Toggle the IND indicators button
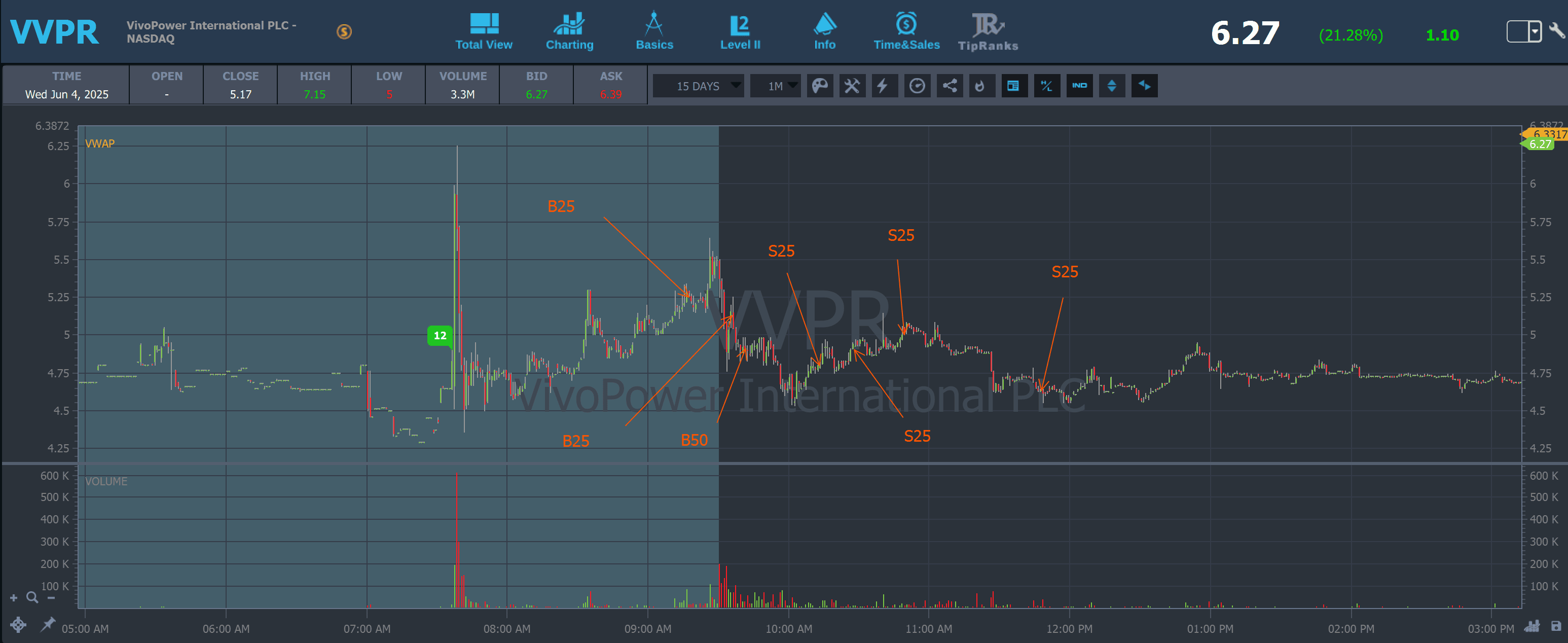The width and height of the screenshot is (1568, 643). 1079,86
